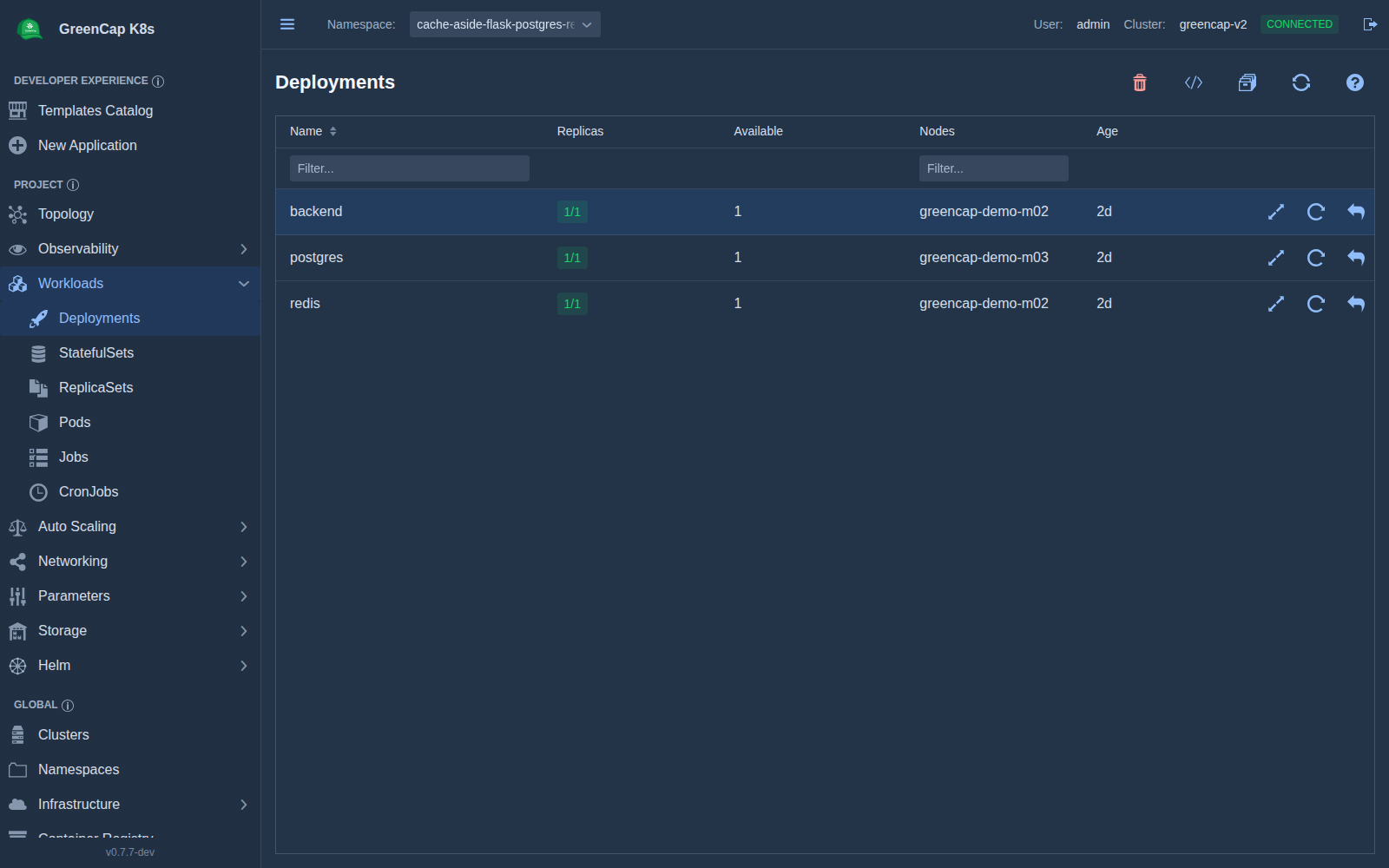Click the v0.7.7-dev version label

coord(130,852)
